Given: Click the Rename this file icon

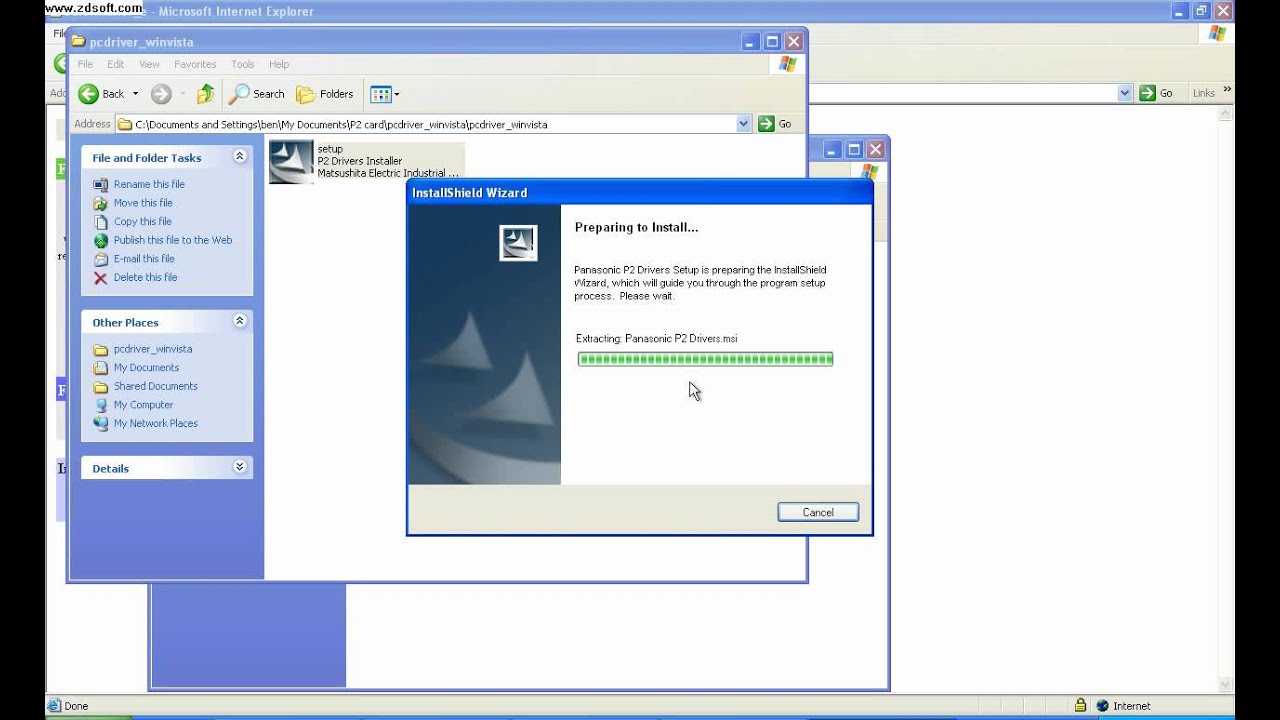Looking at the screenshot, I should pos(100,184).
